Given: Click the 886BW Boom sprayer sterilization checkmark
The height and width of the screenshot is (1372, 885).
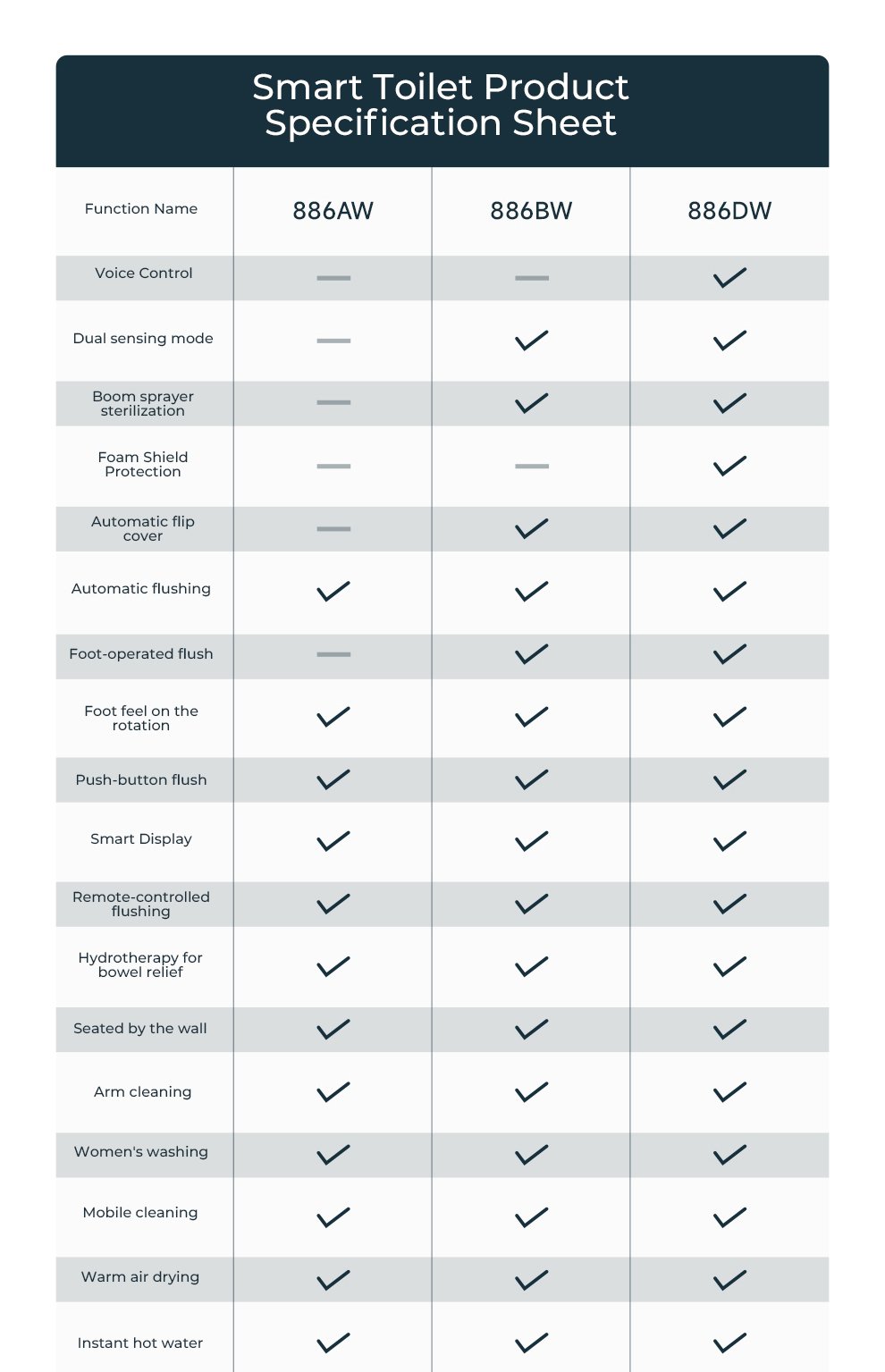Looking at the screenshot, I should (531, 403).
